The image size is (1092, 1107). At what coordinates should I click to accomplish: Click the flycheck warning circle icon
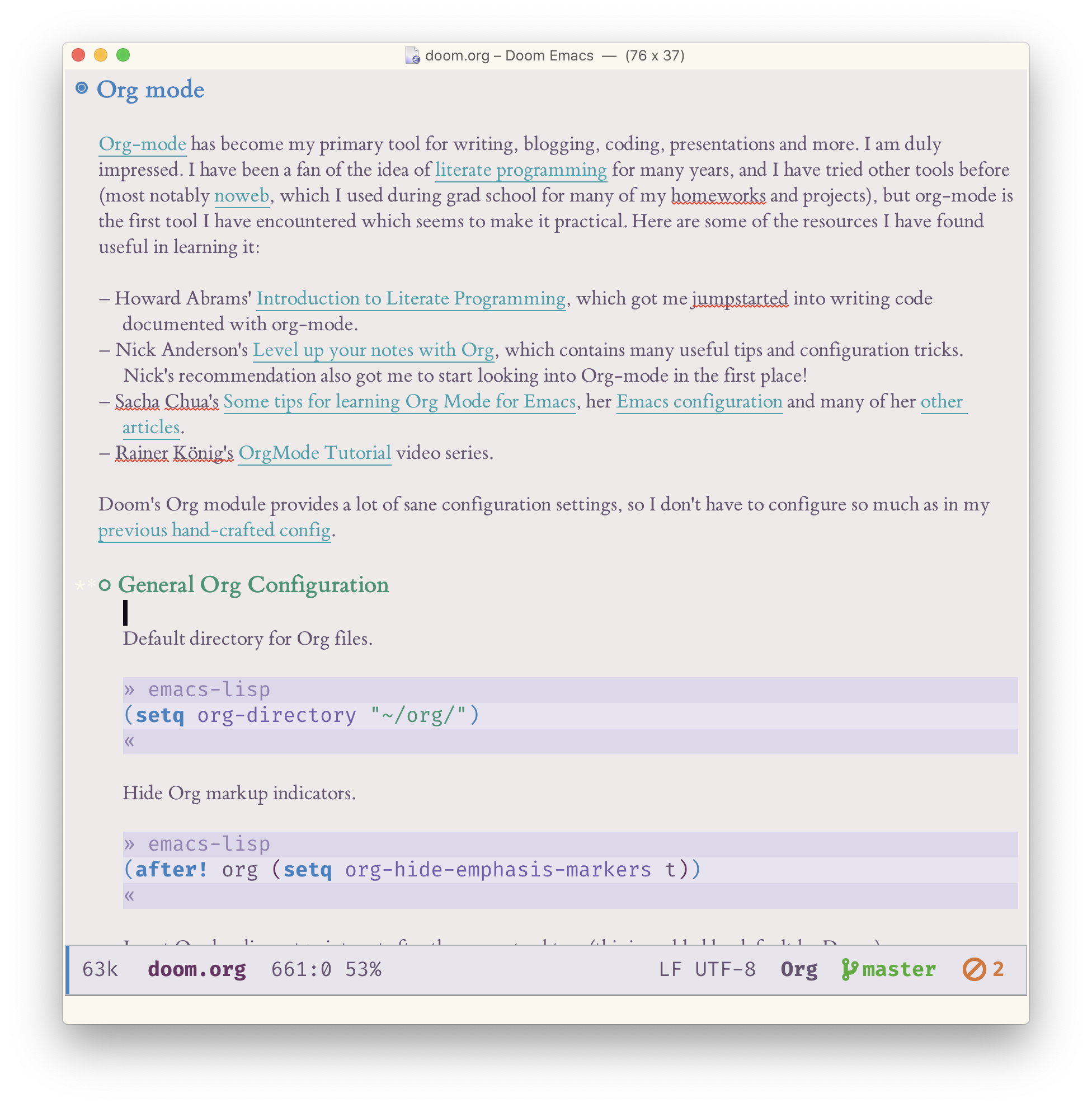click(x=973, y=969)
